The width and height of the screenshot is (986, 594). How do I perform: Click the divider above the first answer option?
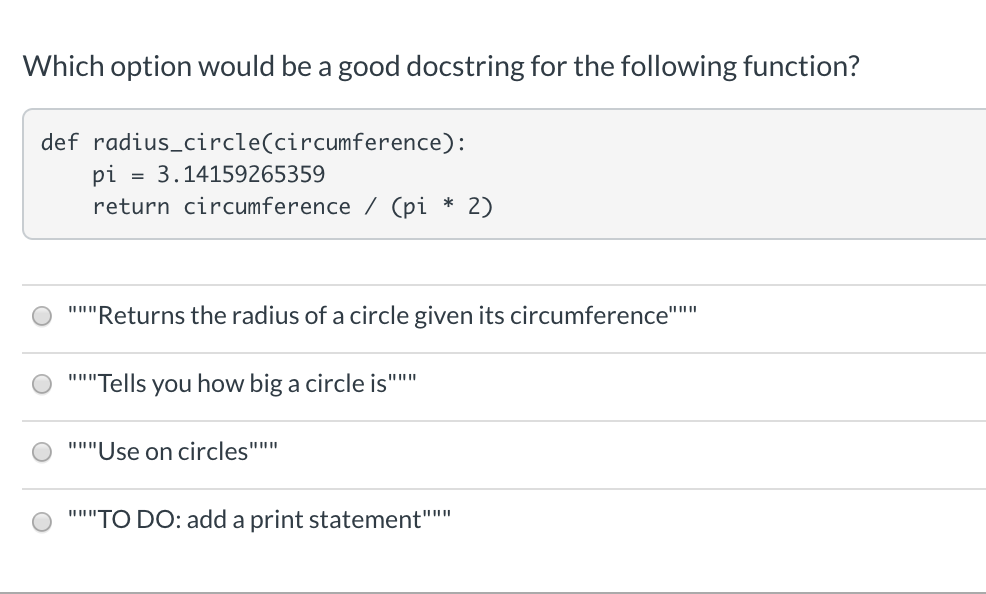point(493,283)
